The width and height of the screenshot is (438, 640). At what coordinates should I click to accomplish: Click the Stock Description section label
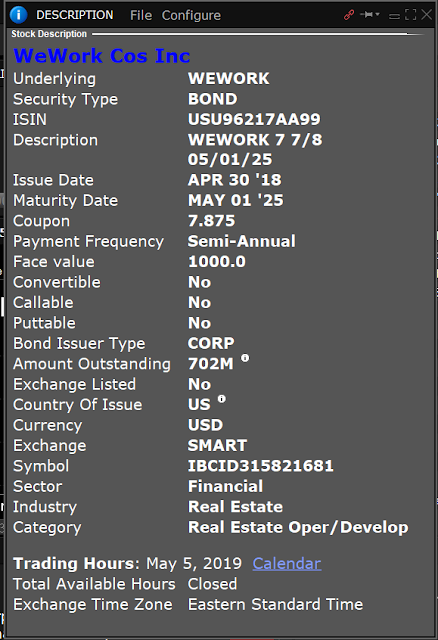[49, 34]
